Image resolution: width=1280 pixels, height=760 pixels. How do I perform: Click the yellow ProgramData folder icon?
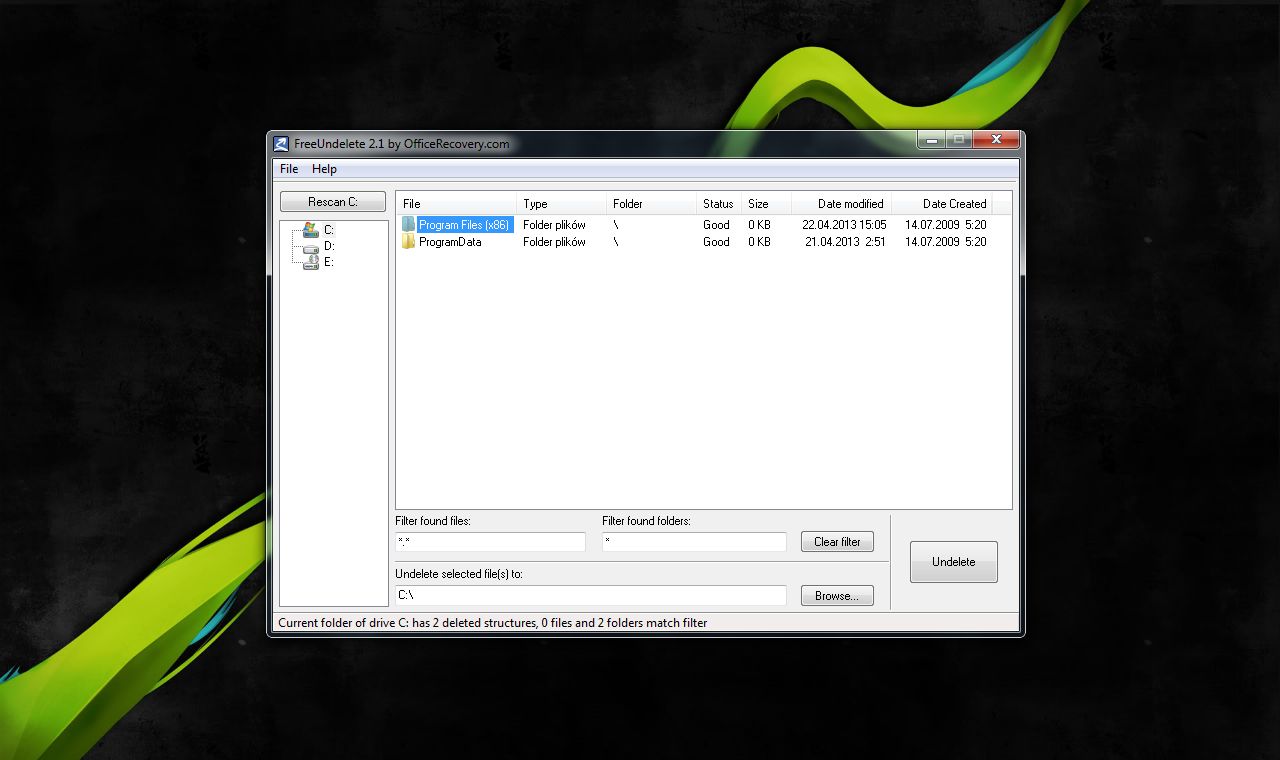407,241
